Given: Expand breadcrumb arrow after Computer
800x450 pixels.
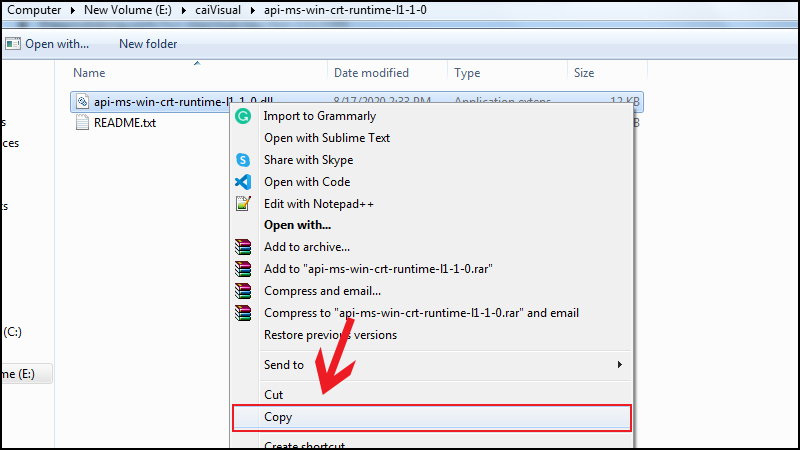Looking at the screenshot, I should coord(73,10).
